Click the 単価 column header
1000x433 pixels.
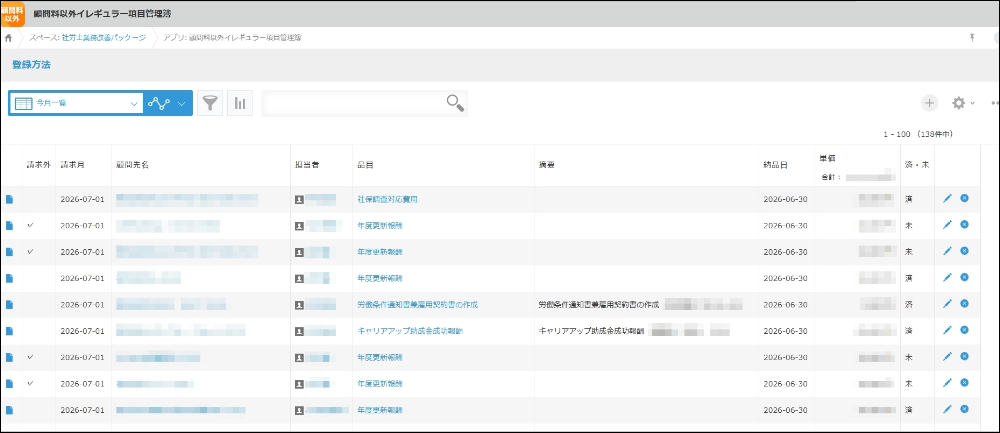(x=827, y=156)
